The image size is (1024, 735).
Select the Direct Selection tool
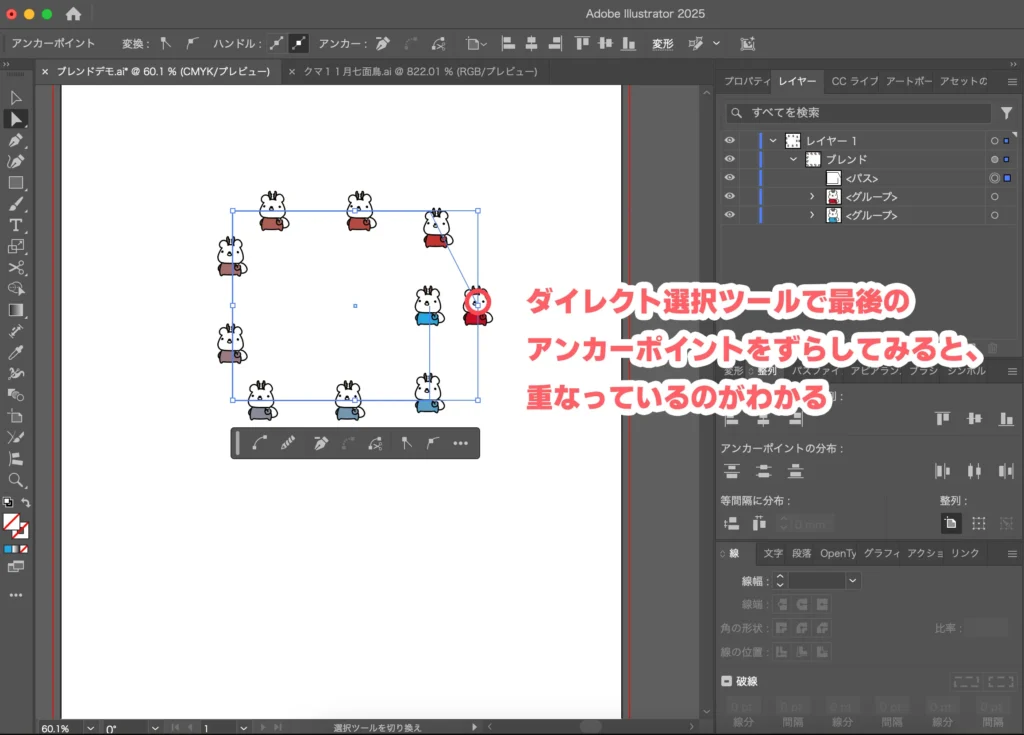(x=14, y=120)
